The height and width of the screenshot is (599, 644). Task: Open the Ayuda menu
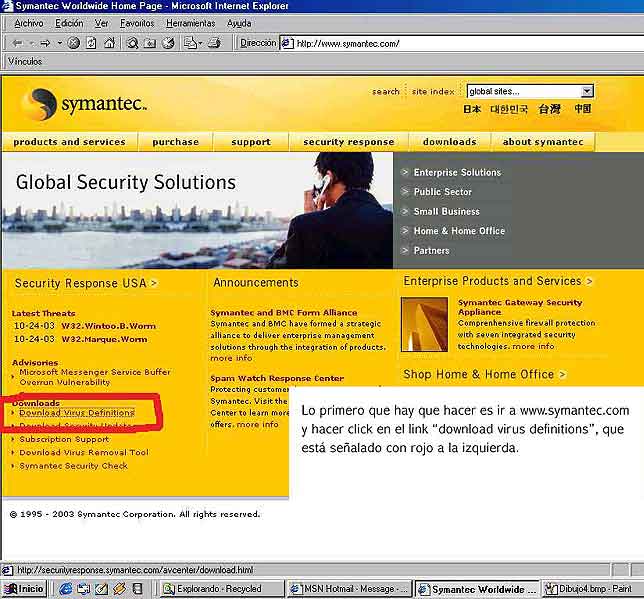(239, 23)
